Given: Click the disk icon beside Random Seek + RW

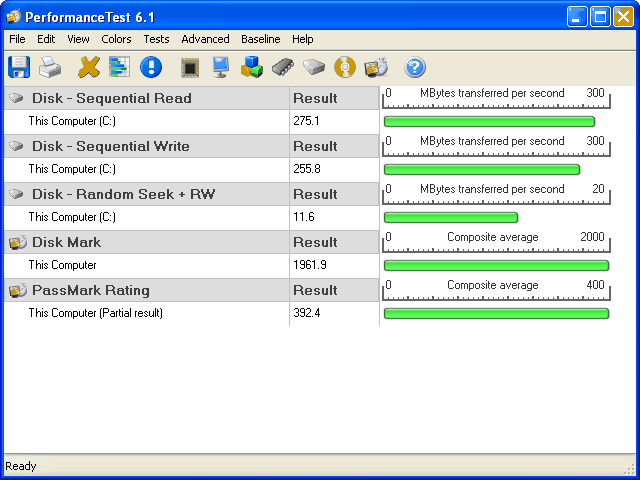Looking at the screenshot, I should (x=16, y=194).
